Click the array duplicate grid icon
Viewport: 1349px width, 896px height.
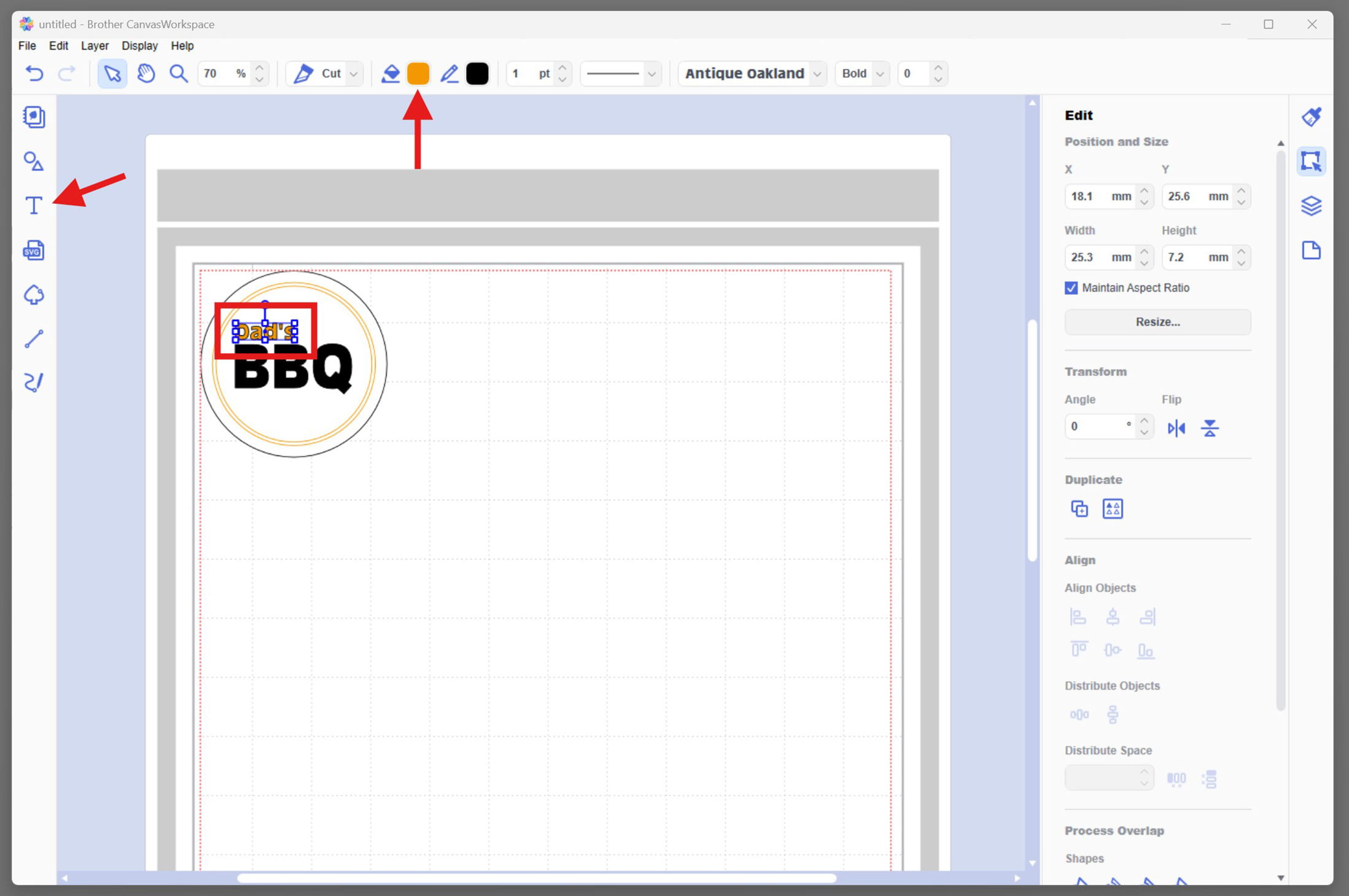[x=1113, y=508]
